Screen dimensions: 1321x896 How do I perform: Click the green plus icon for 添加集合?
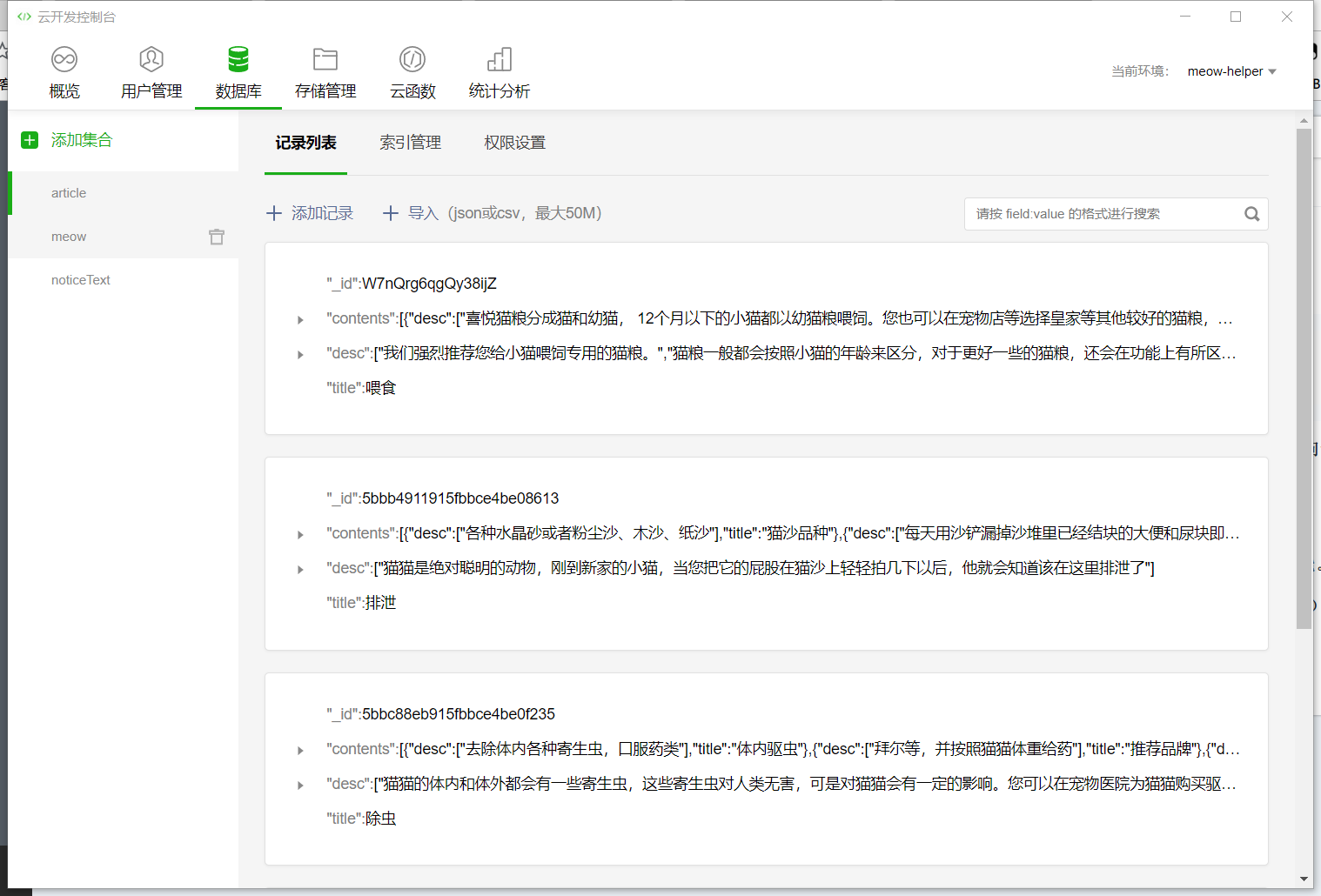(30, 140)
